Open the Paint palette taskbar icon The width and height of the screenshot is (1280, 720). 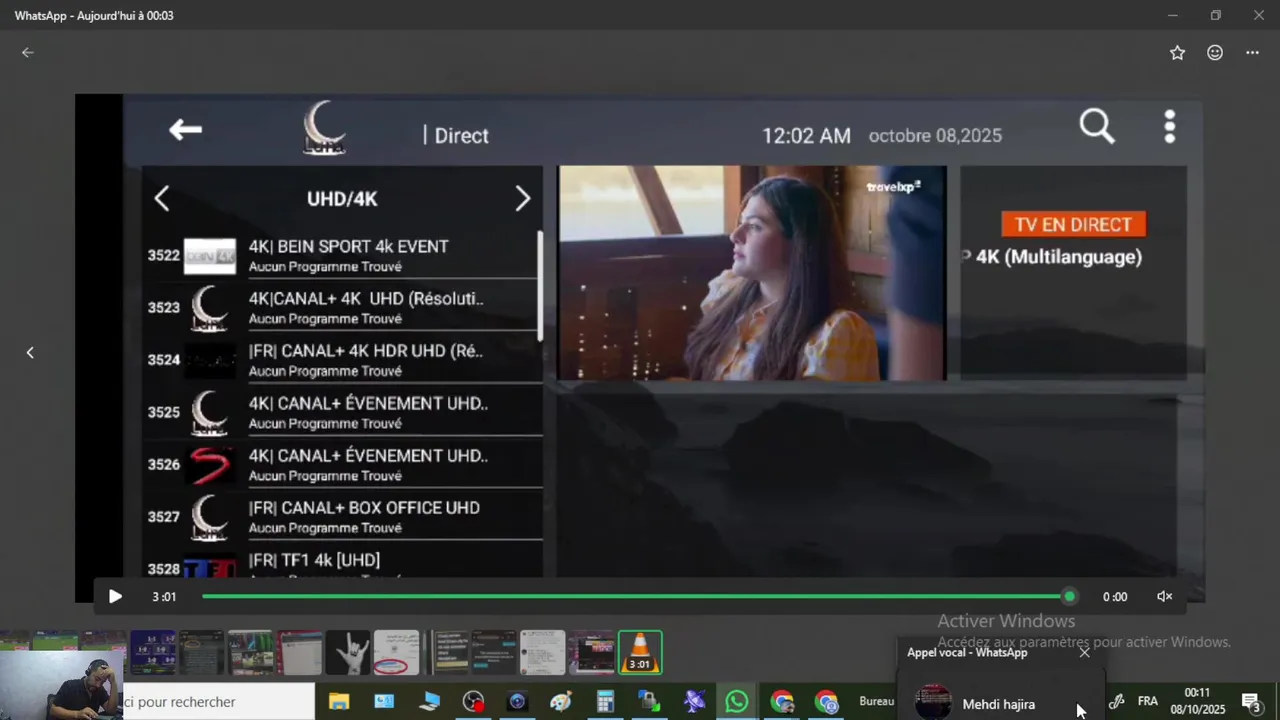561,702
